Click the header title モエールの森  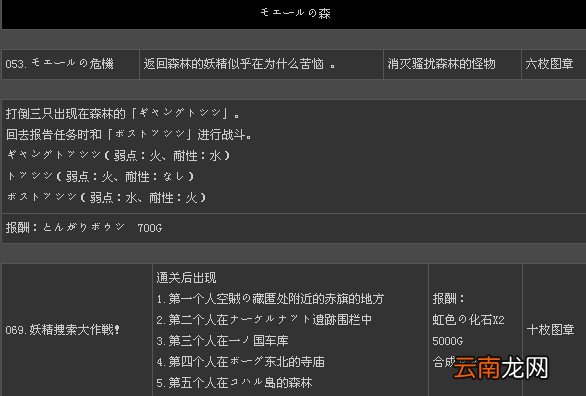[x=295, y=13]
